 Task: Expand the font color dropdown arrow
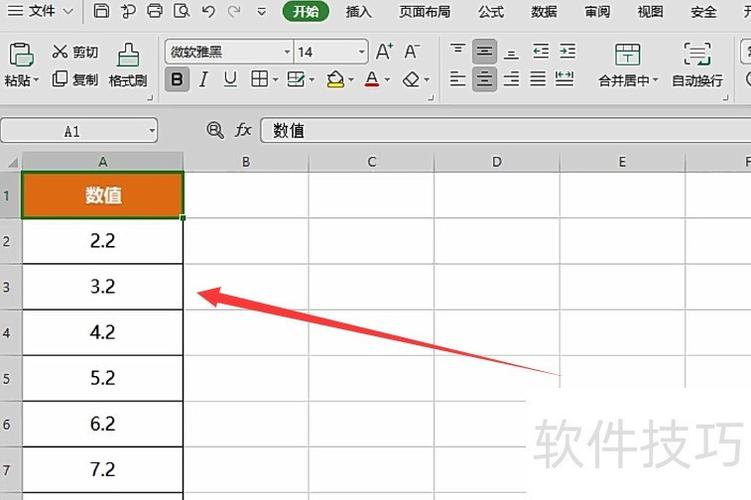pyautogui.click(x=387, y=80)
